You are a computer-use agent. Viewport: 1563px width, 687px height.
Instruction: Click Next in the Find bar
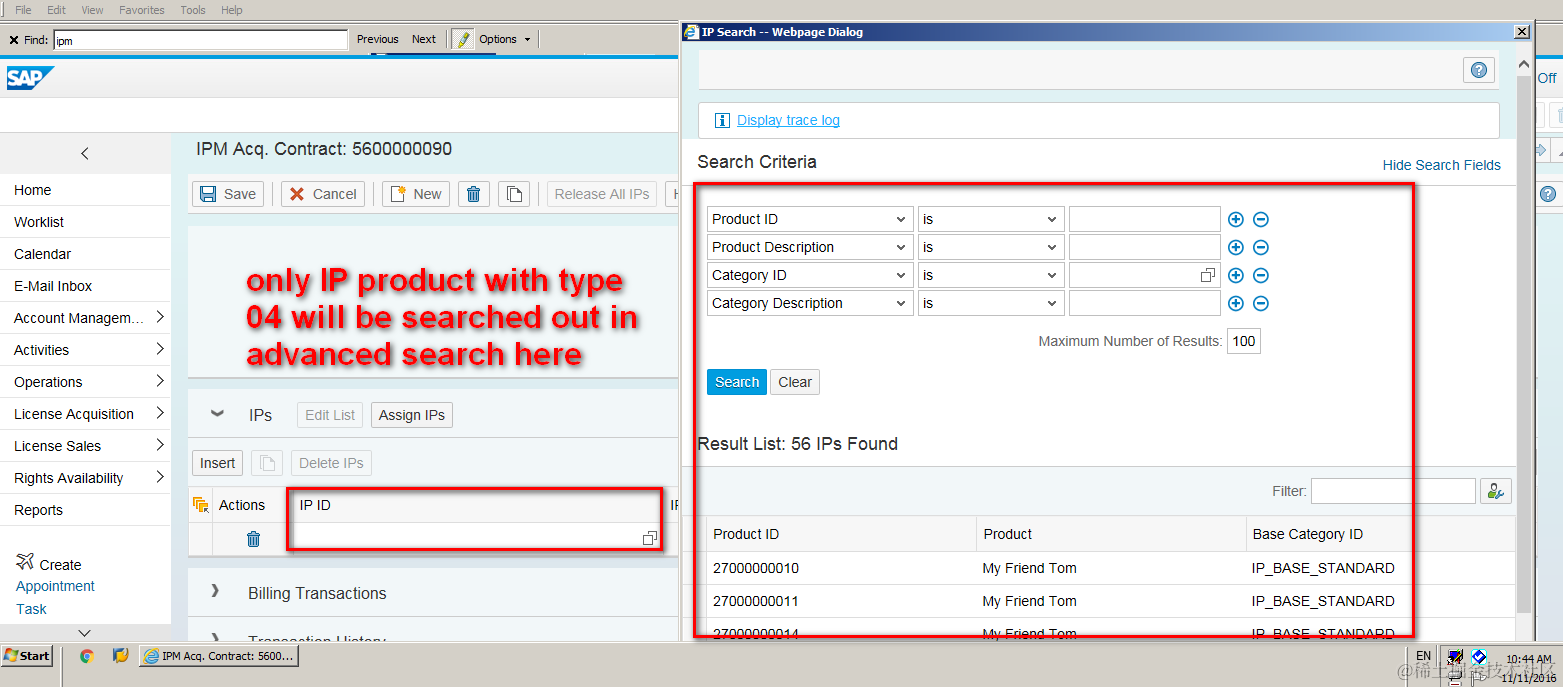click(x=424, y=39)
